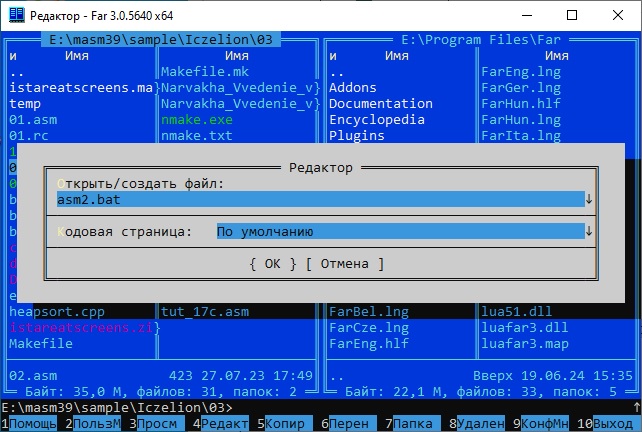This screenshot has width=642, height=432.
Task: Click Редакт in the function key bar
Action: tap(225, 424)
